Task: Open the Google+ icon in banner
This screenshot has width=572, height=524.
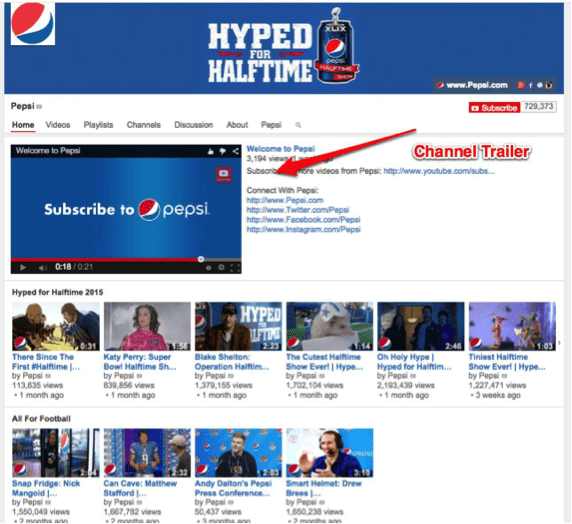Action: pyautogui.click(x=521, y=85)
